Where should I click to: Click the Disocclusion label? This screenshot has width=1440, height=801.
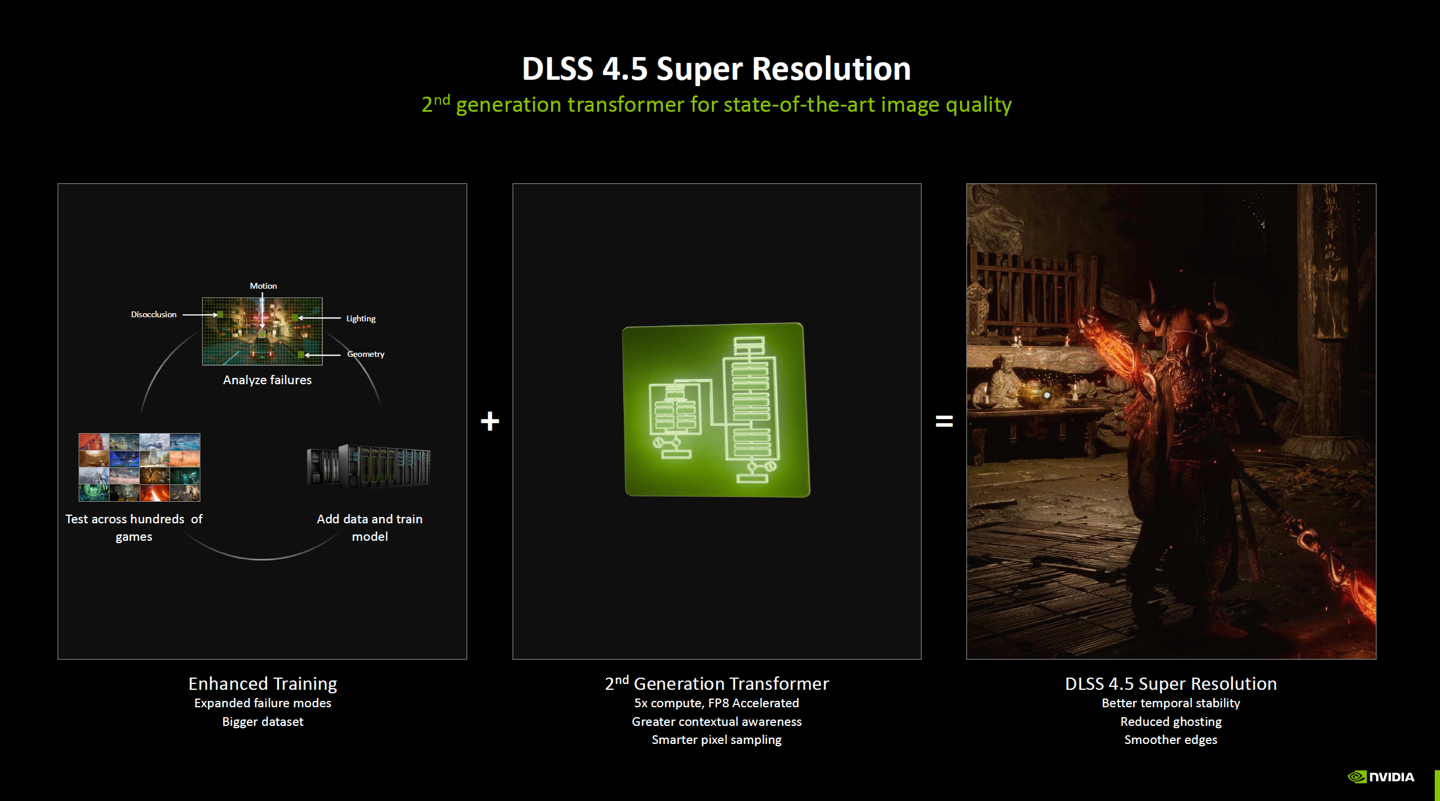point(153,314)
